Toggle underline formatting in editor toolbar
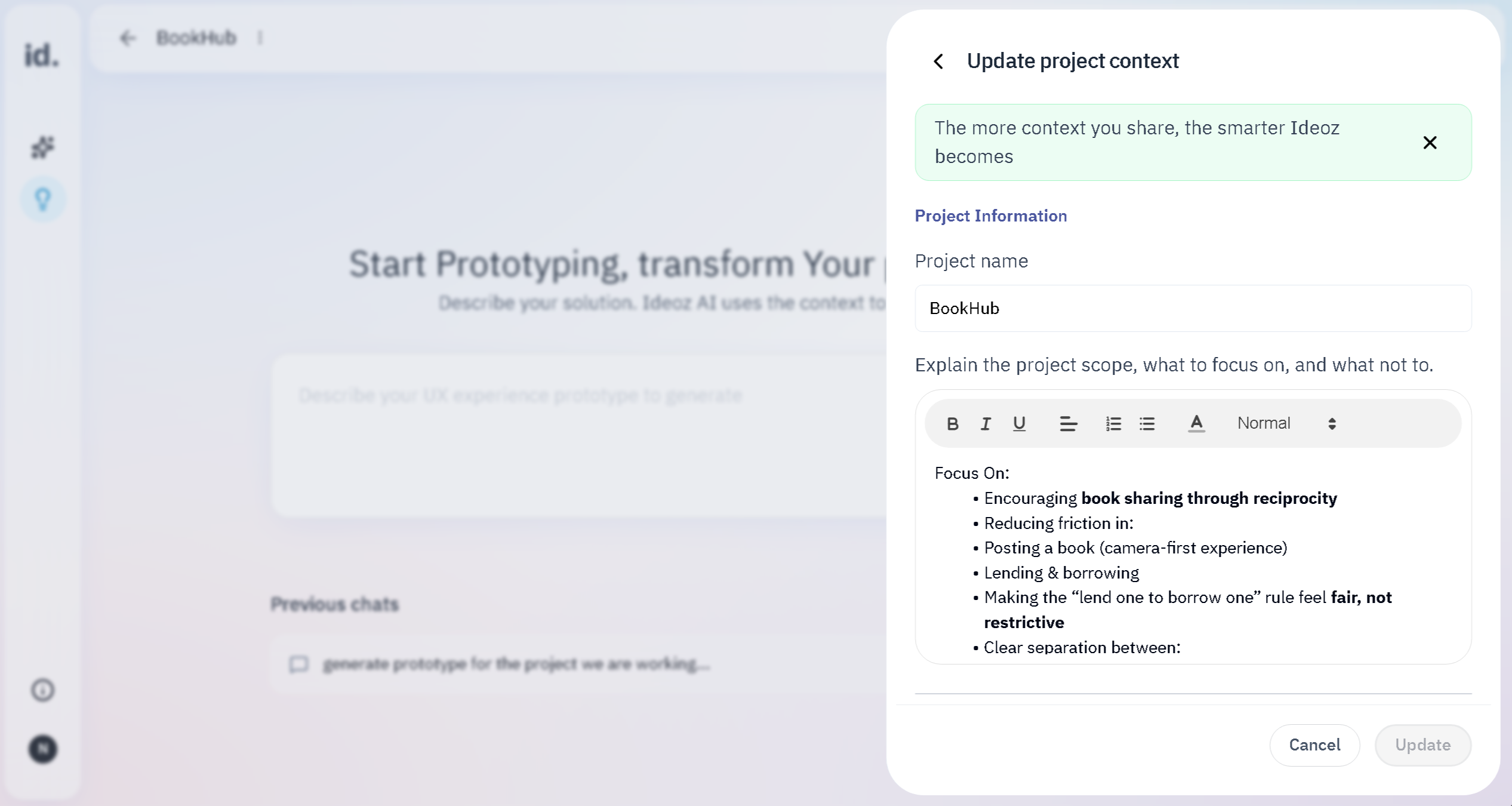Image resolution: width=1512 pixels, height=806 pixels. pos(1019,424)
